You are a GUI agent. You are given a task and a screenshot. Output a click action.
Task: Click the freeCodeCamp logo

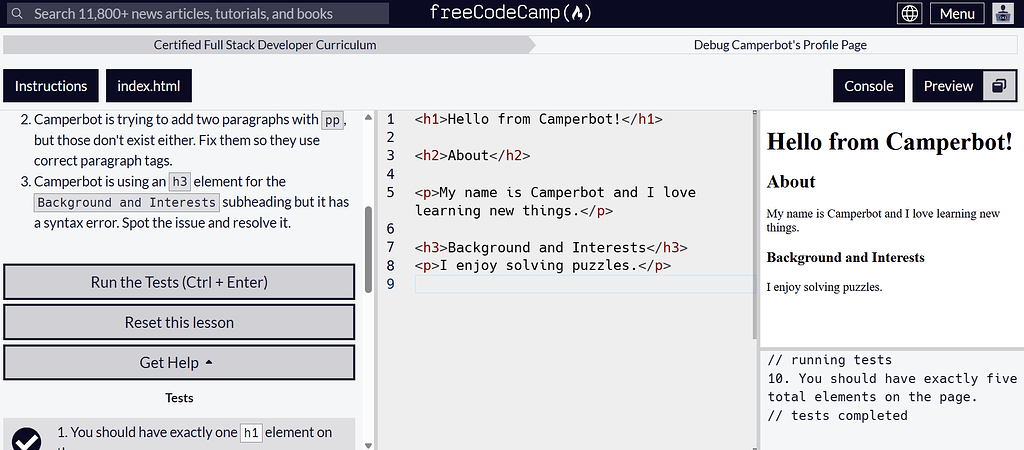(x=511, y=14)
